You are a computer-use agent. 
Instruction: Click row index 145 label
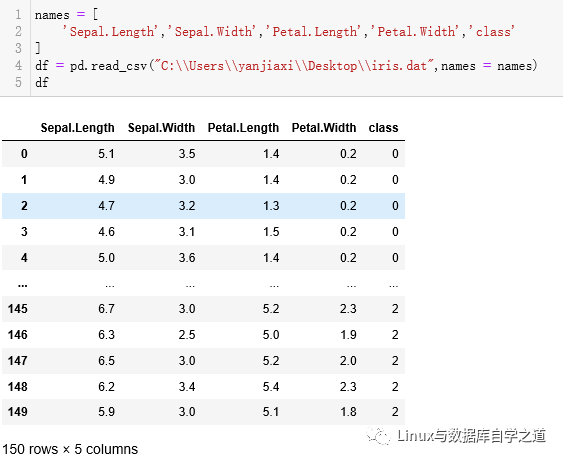[x=18, y=309]
